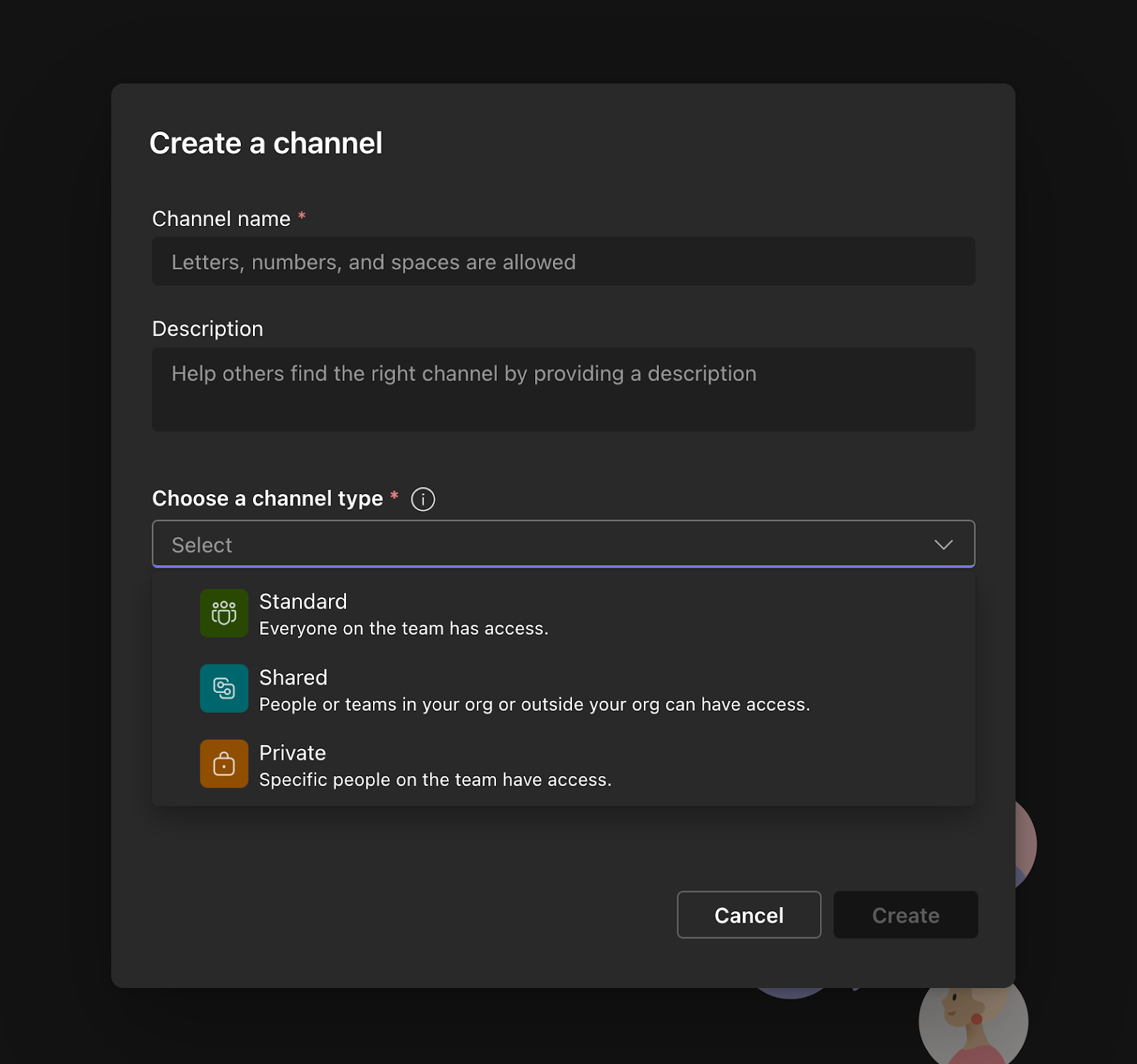Choose the Shared option title
Viewport: 1137px width, 1064px height.
293,677
